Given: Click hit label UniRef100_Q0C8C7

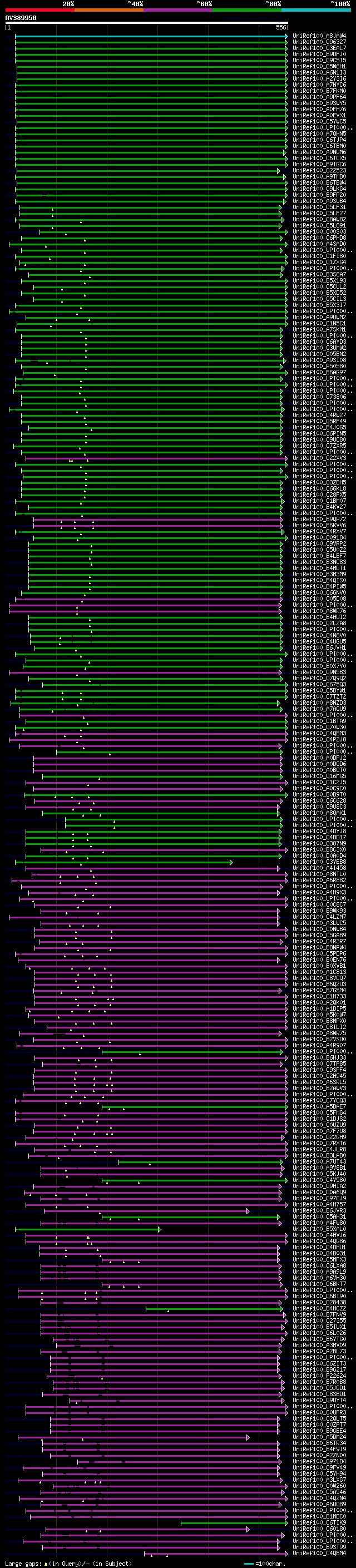Looking at the screenshot, I should [x=319, y=904].
